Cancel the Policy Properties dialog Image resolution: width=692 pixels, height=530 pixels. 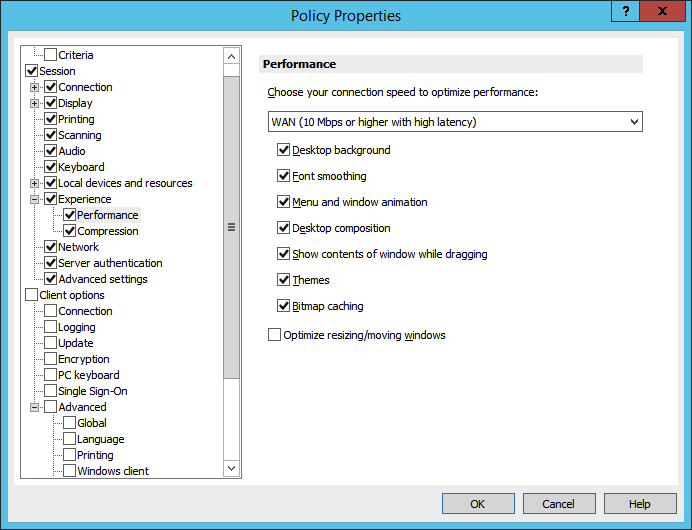pyautogui.click(x=559, y=504)
